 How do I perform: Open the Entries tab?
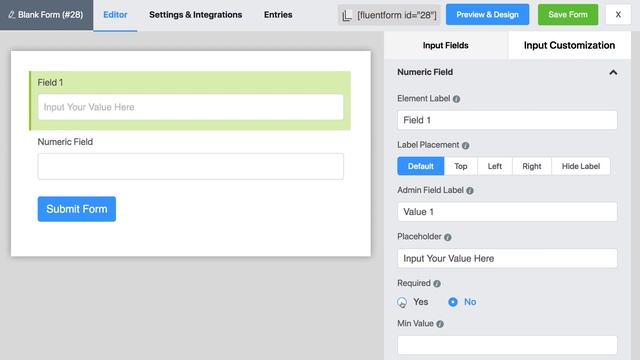[278, 15]
